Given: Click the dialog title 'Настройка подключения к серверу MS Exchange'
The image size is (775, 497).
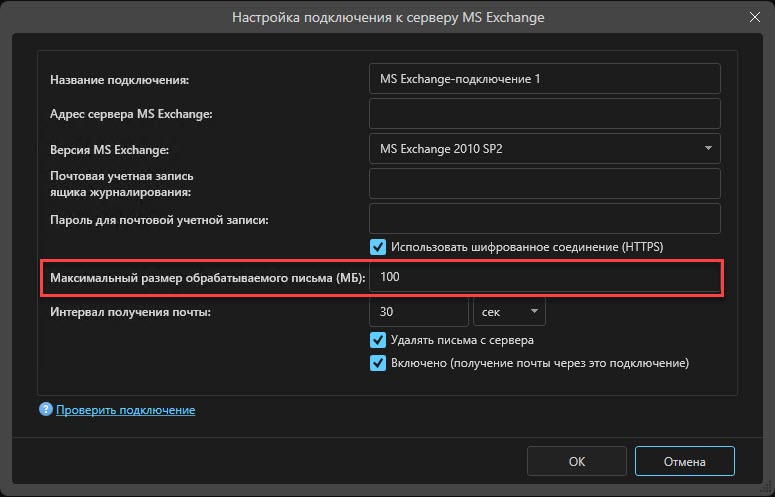Looking at the screenshot, I should coord(388,17).
